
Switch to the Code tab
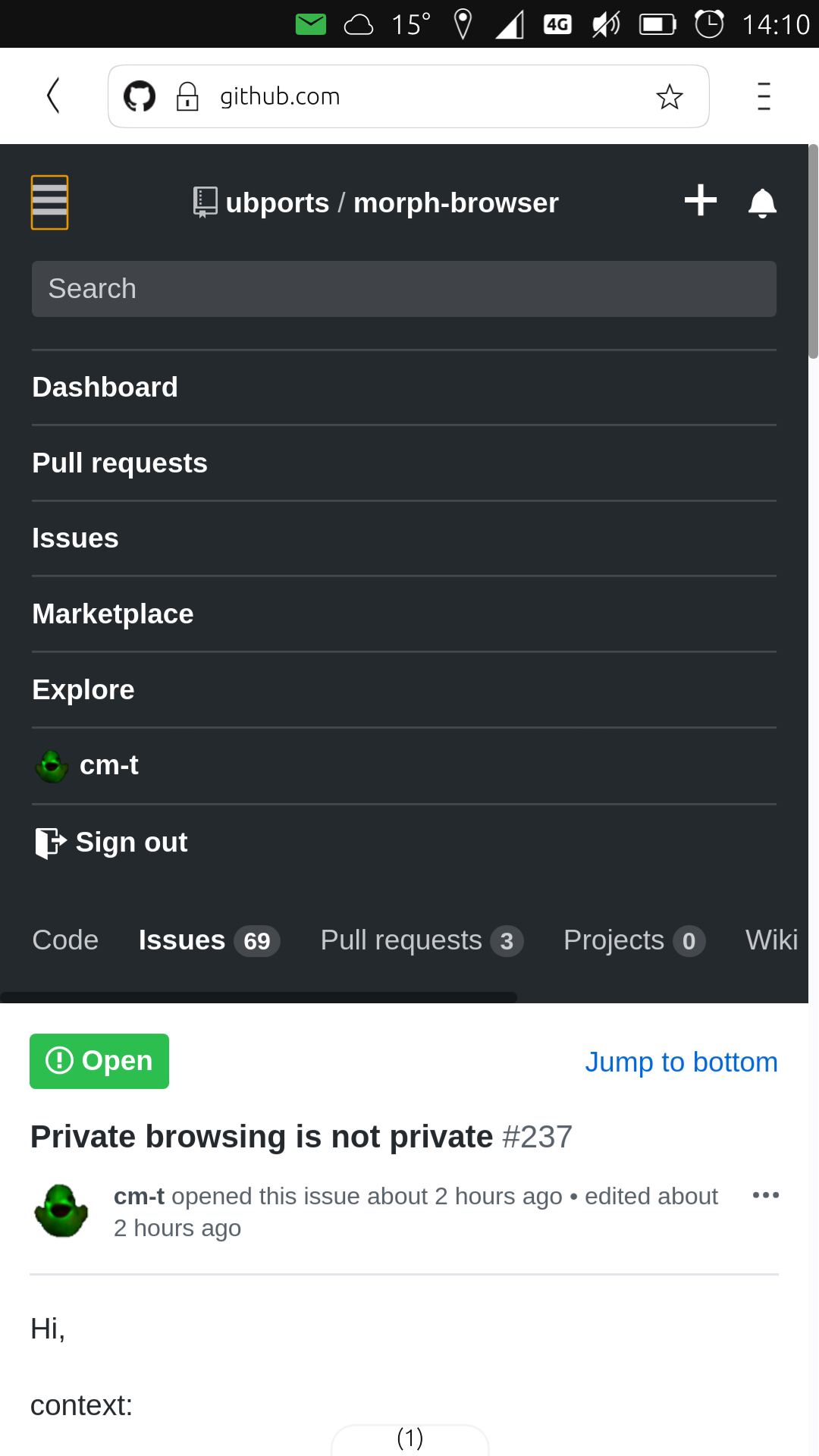64,940
